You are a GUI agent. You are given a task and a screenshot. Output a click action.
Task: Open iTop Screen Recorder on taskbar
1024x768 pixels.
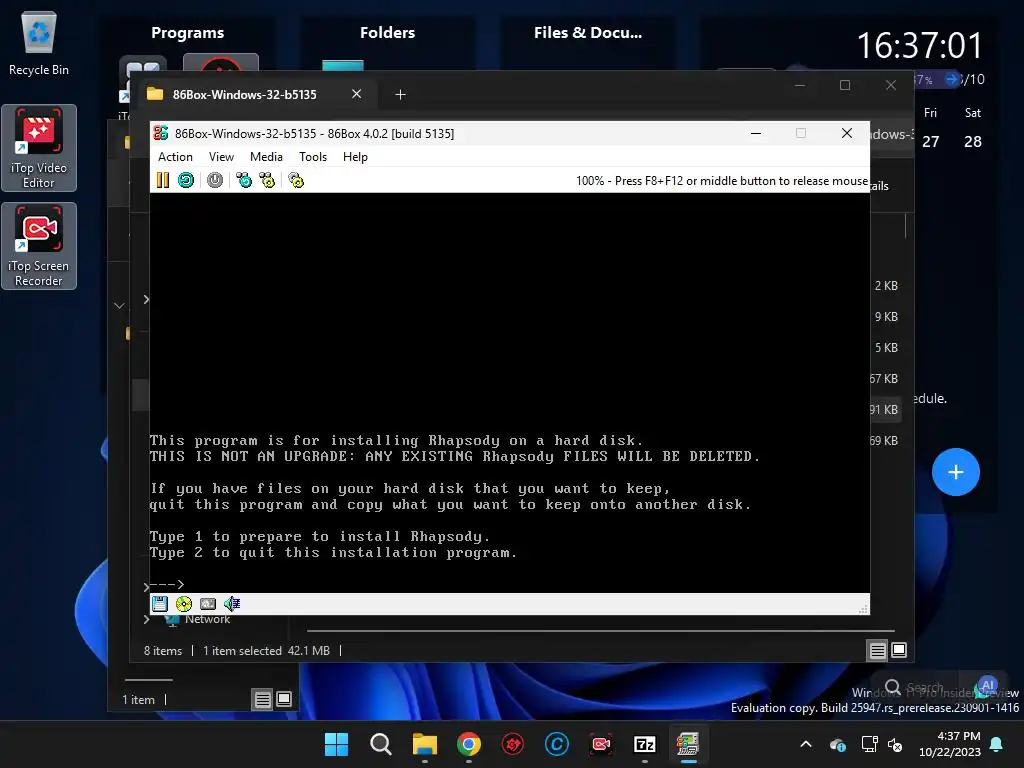click(601, 744)
